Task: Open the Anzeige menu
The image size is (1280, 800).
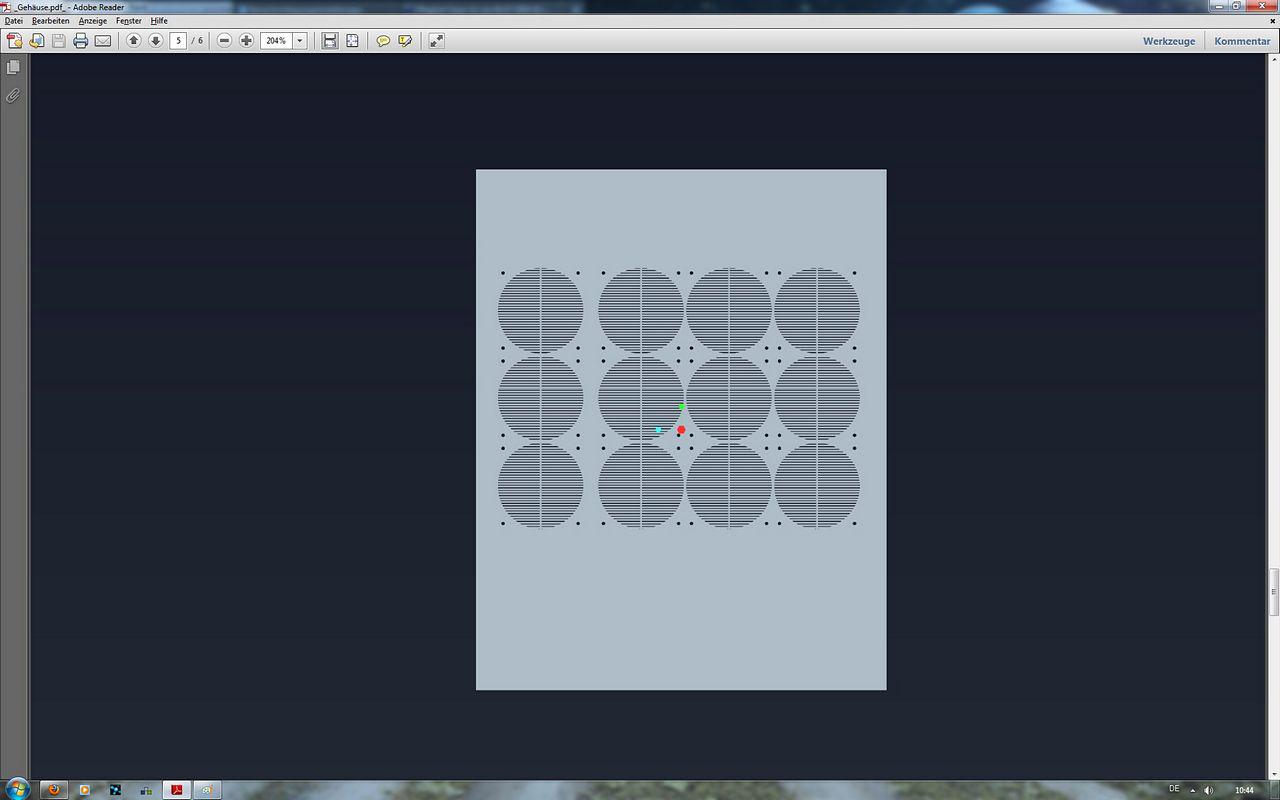Action: [92, 21]
